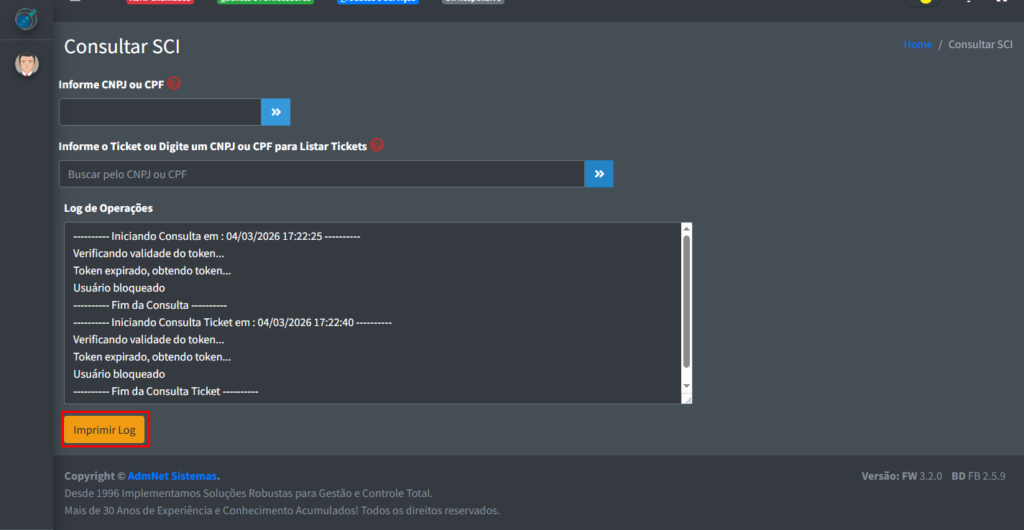Screen dimensions: 1024x530
Task: Open the user avatar profile in sidebar
Action: point(26,65)
